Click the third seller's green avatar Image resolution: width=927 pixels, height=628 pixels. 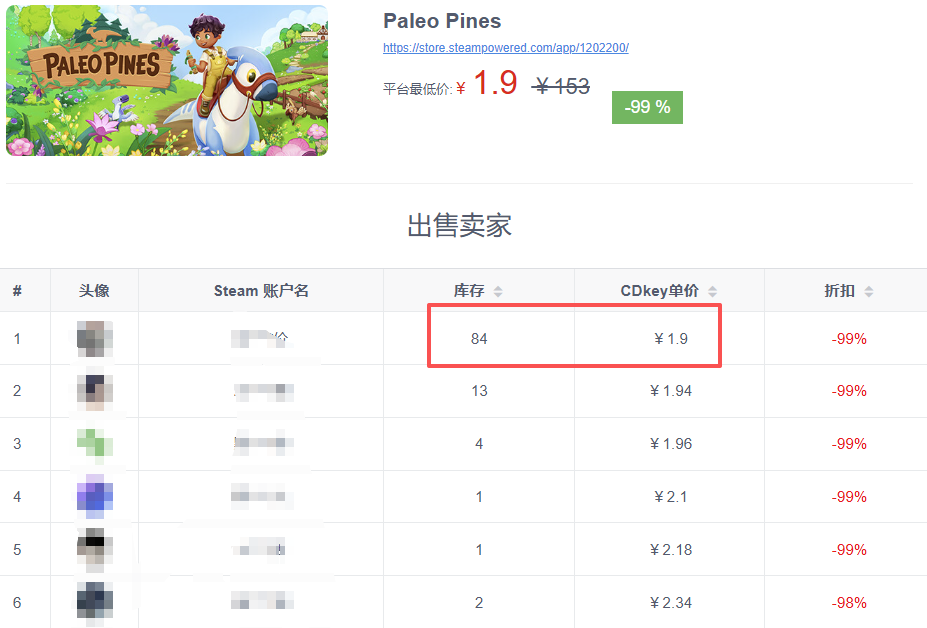coord(95,444)
